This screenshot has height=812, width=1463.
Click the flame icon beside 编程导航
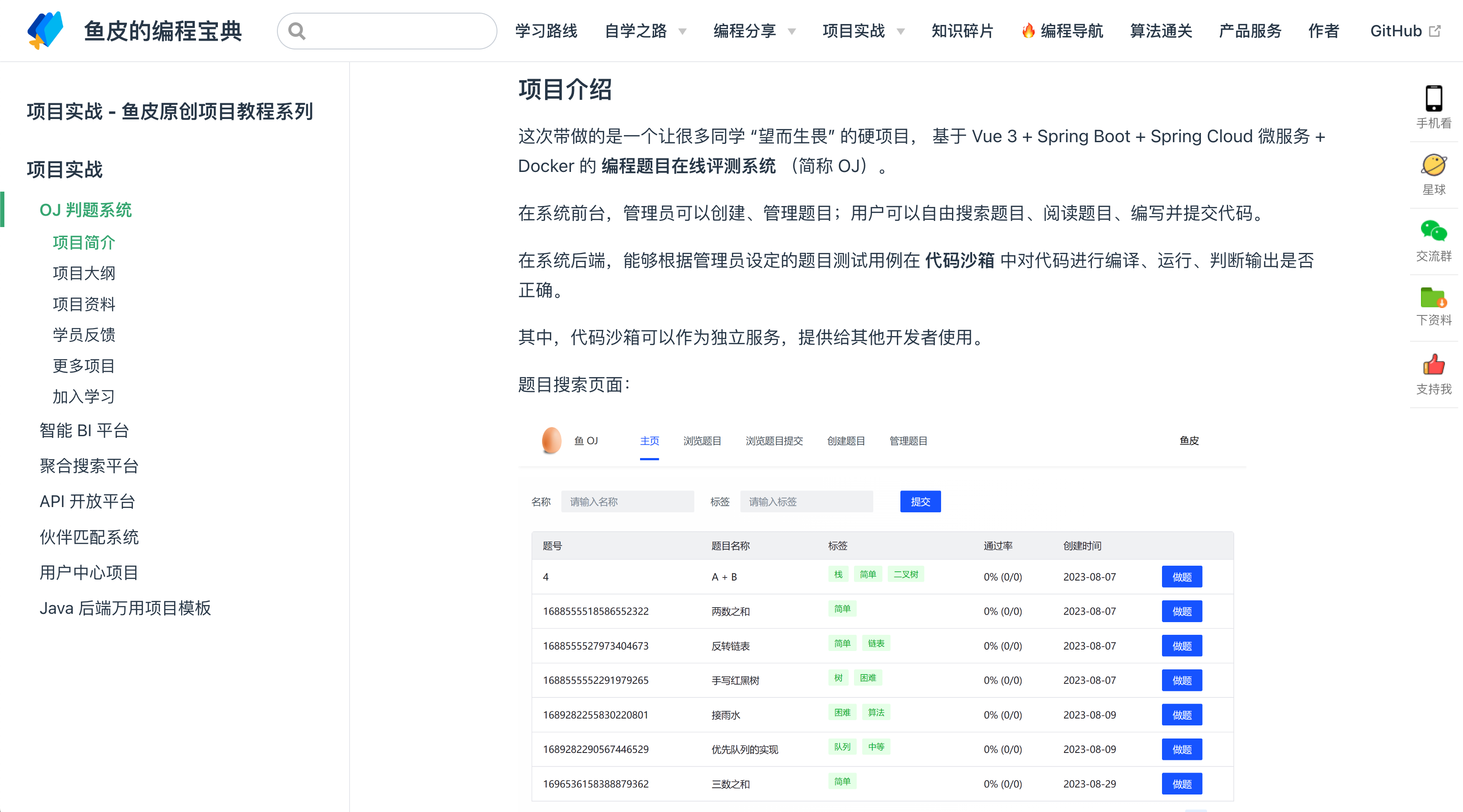[1028, 31]
